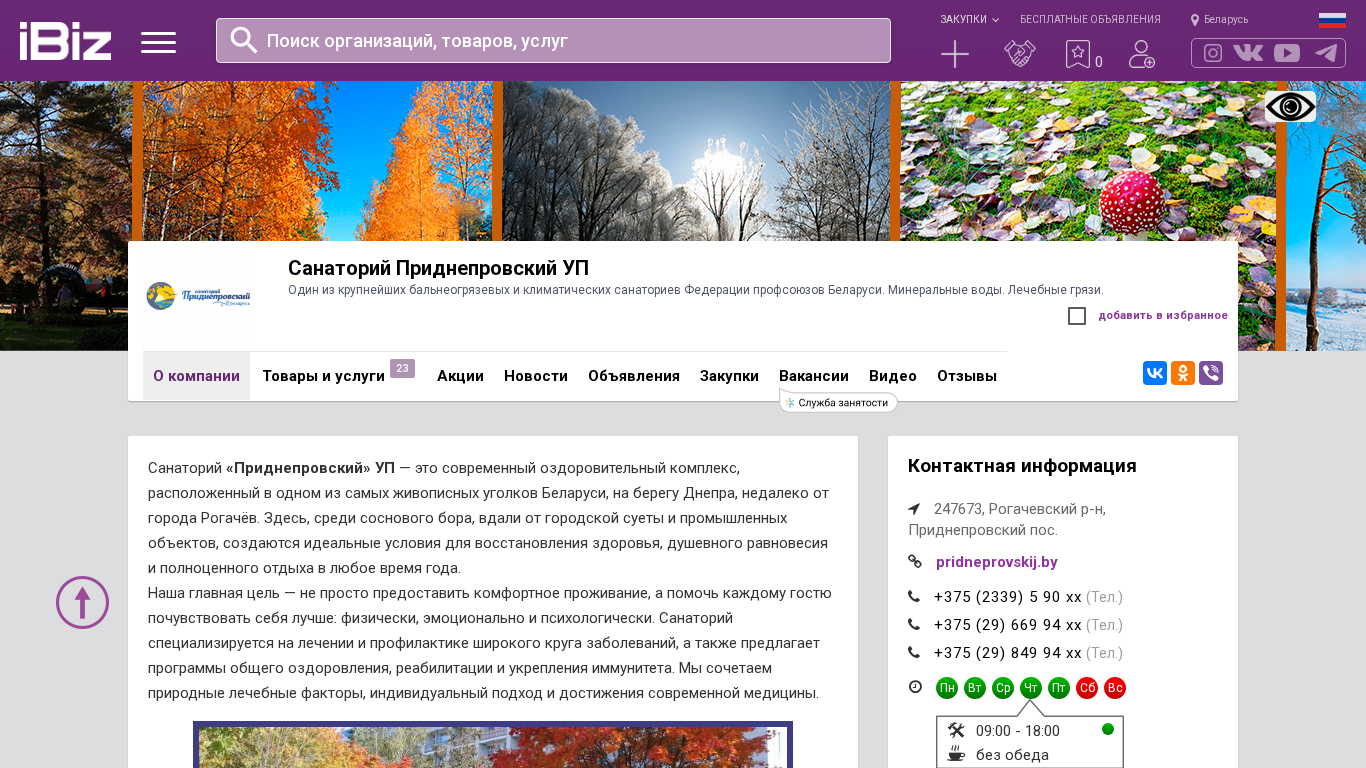Screen dimensions: 1366x768
Task: Click the plus add icon in header
Action: click(x=955, y=54)
